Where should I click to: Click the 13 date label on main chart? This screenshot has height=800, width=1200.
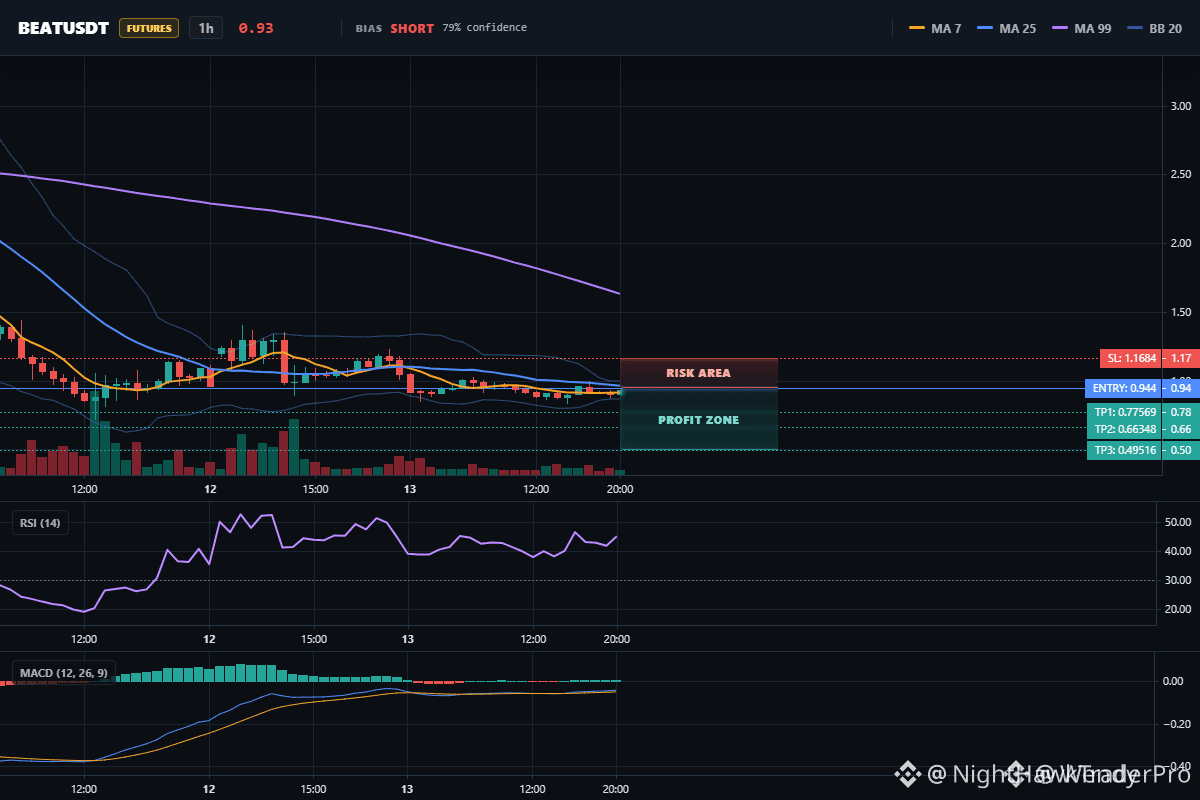[409, 489]
